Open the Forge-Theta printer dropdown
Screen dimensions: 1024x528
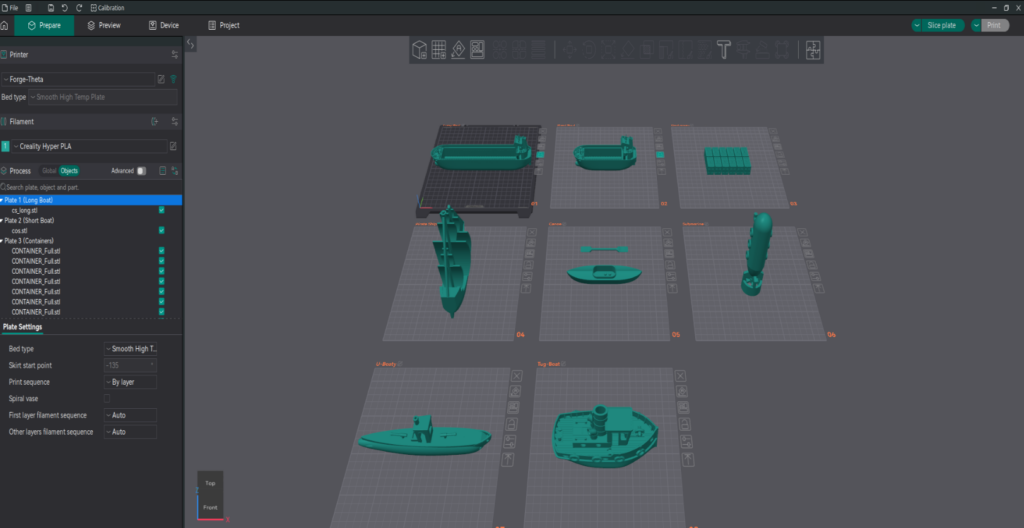pos(78,78)
